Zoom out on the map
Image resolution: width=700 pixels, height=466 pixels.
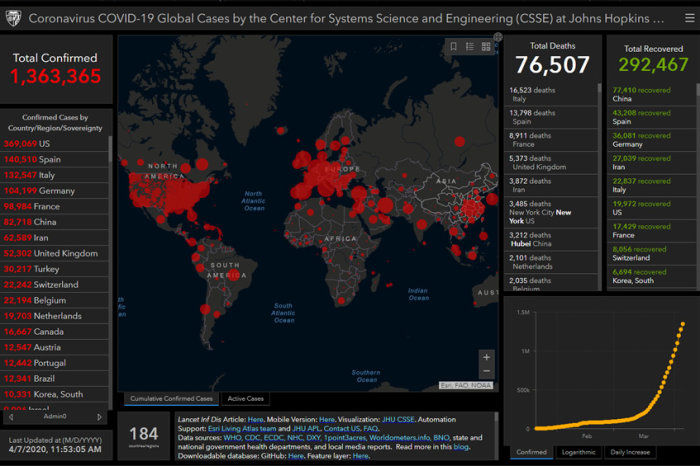[x=487, y=371]
